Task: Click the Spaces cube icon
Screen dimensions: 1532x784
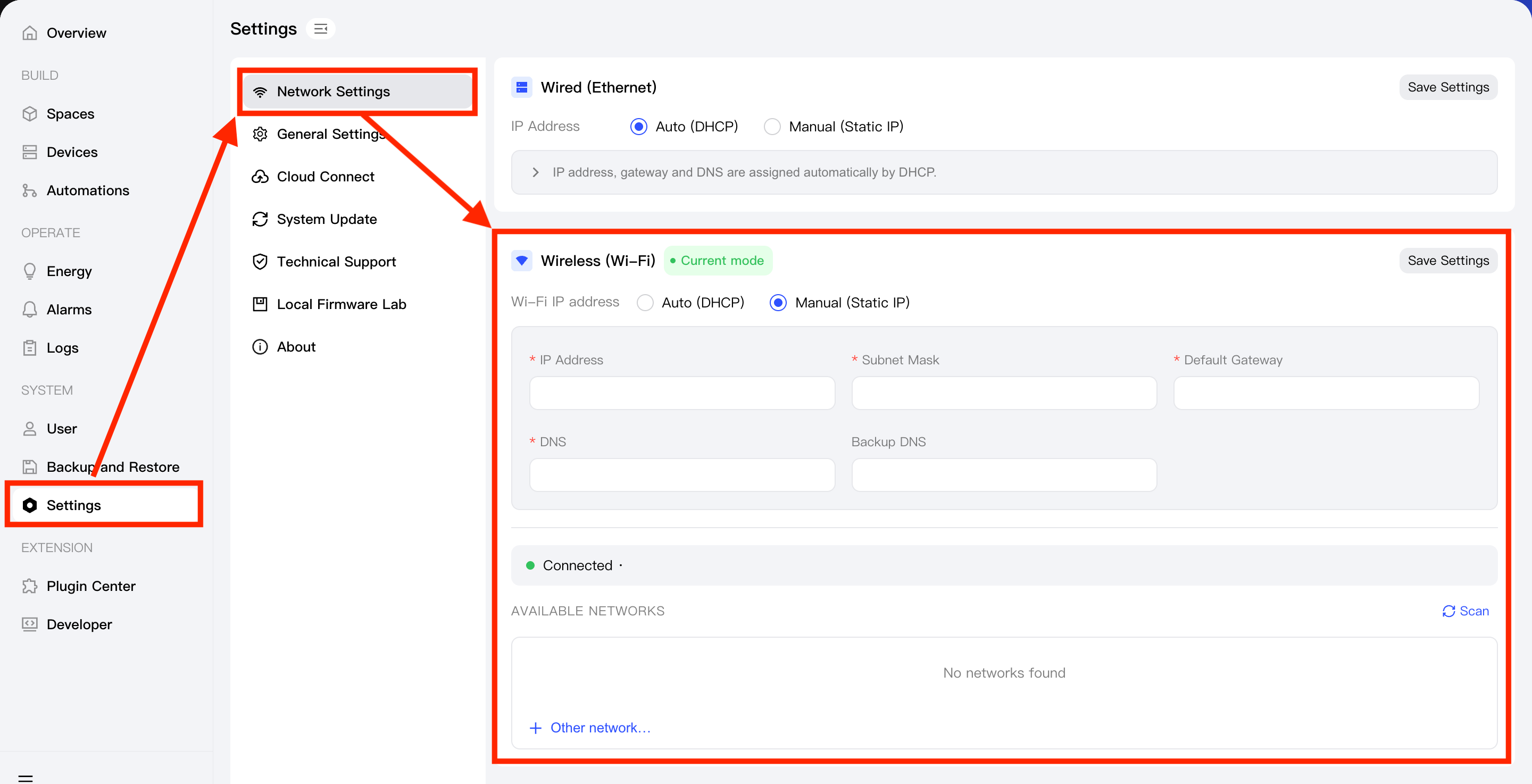Action: (x=30, y=114)
